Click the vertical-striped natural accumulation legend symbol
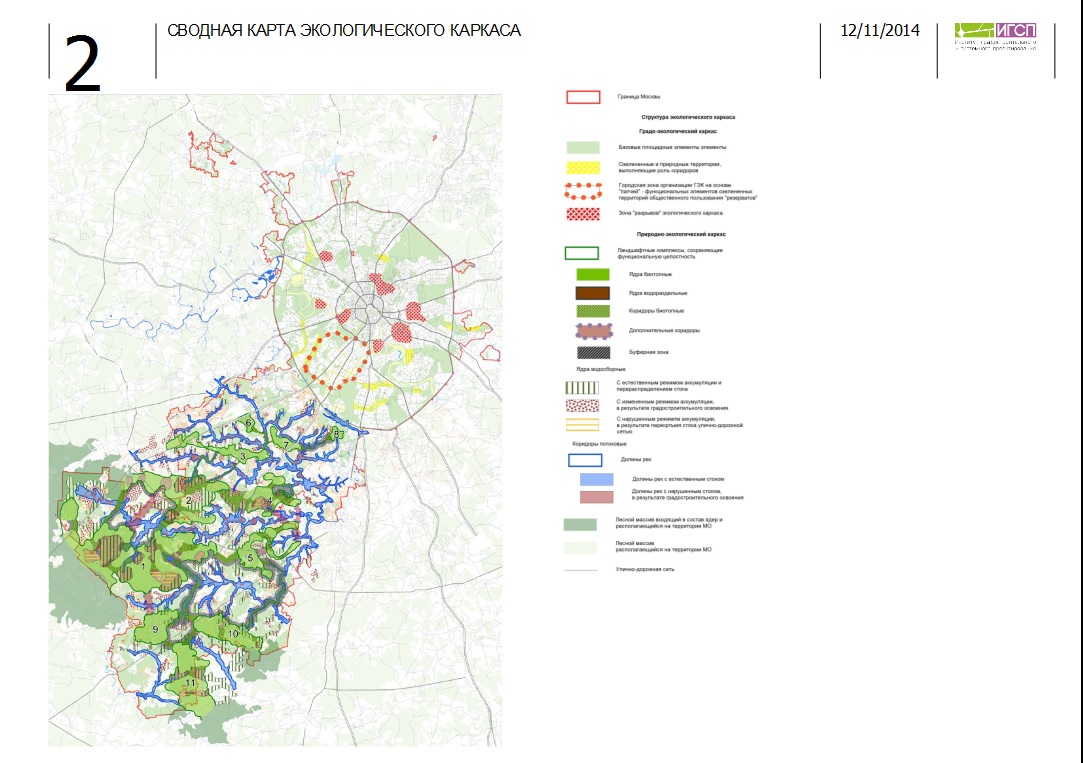 click(x=582, y=387)
